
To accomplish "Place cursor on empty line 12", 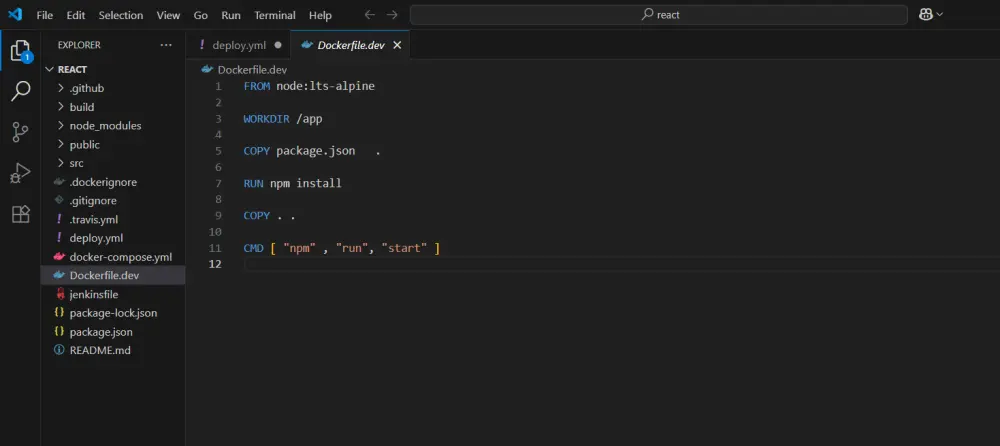I will [622, 264].
